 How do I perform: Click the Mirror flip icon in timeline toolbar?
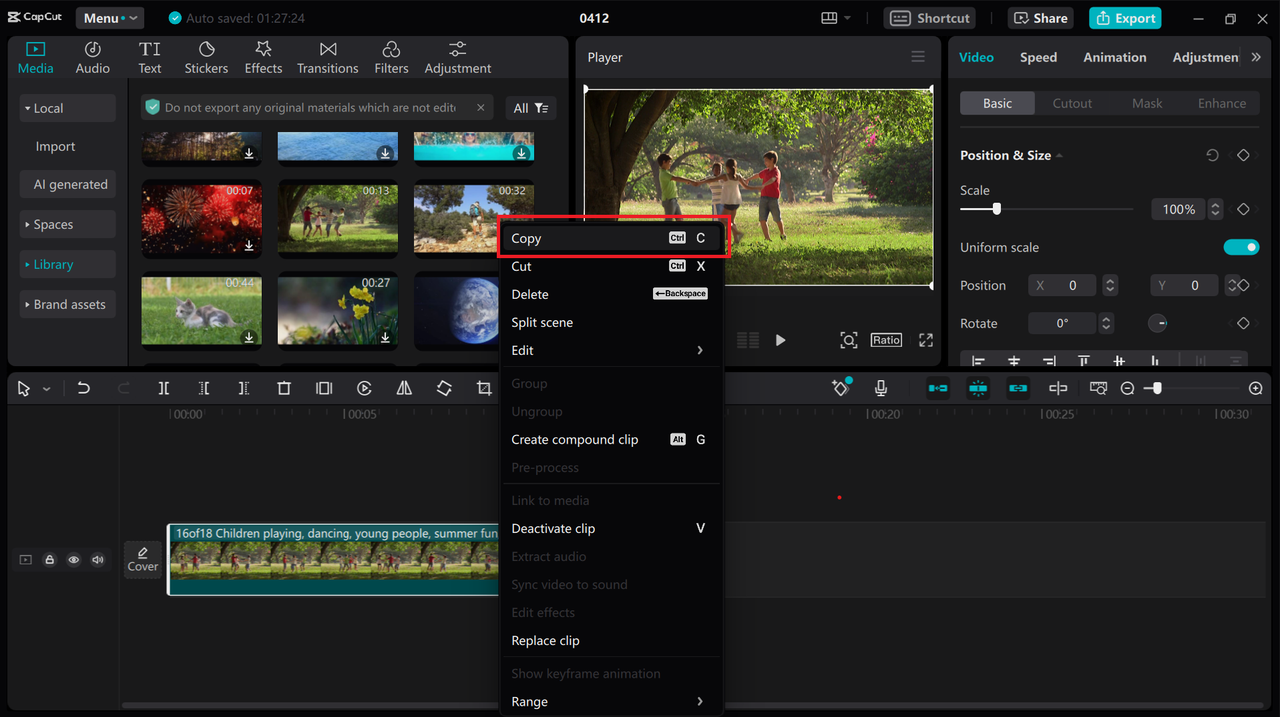[x=404, y=388]
